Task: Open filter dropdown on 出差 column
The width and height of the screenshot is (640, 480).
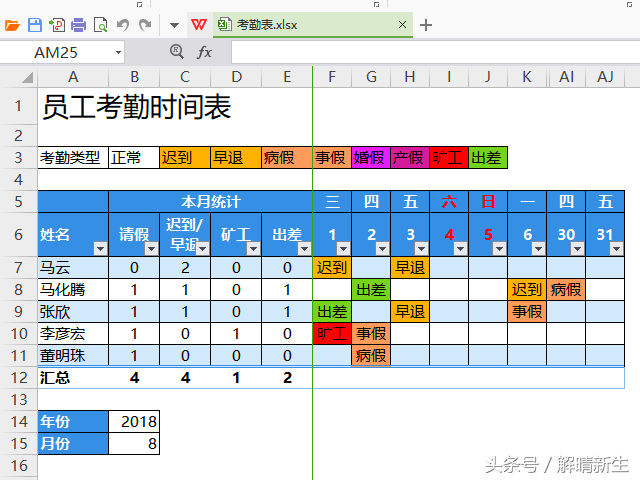Action: [x=304, y=248]
